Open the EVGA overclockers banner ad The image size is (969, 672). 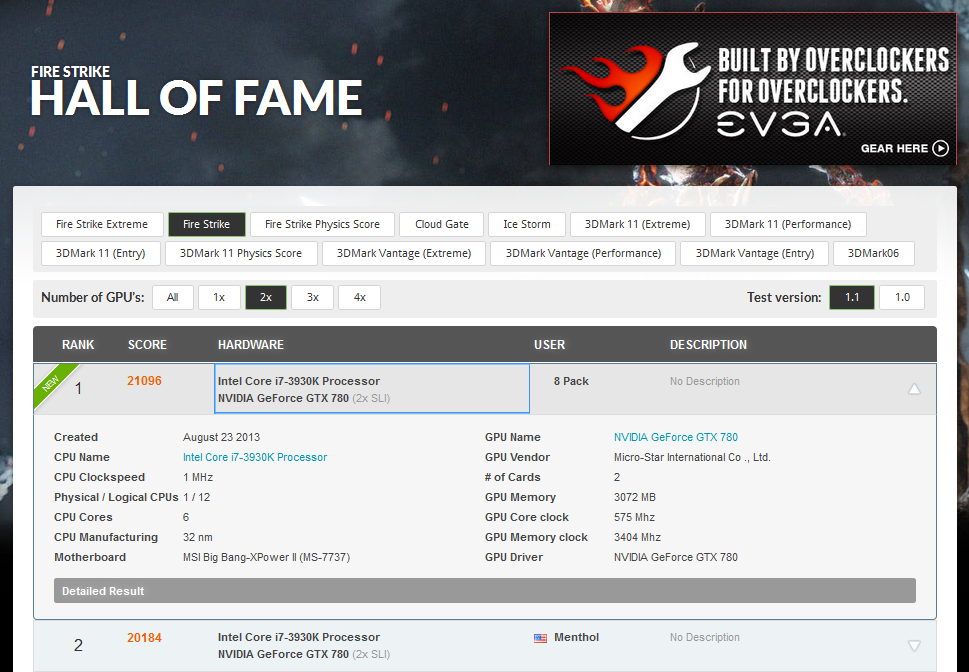coord(753,88)
